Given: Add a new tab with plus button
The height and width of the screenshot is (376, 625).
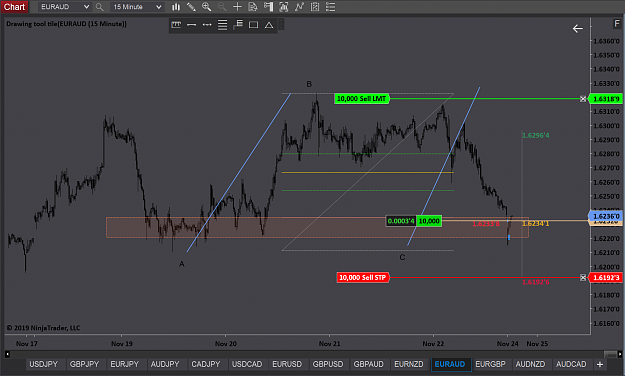Looking at the screenshot, I should [x=599, y=364].
